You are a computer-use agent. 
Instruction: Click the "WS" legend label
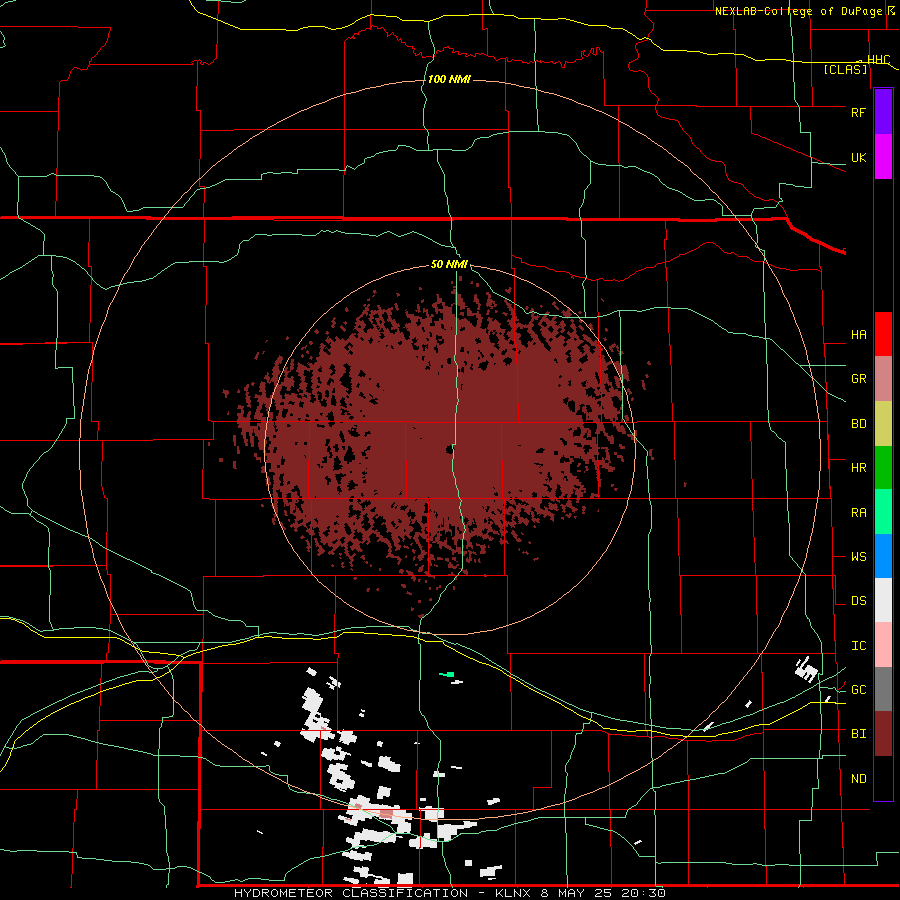coord(858,557)
